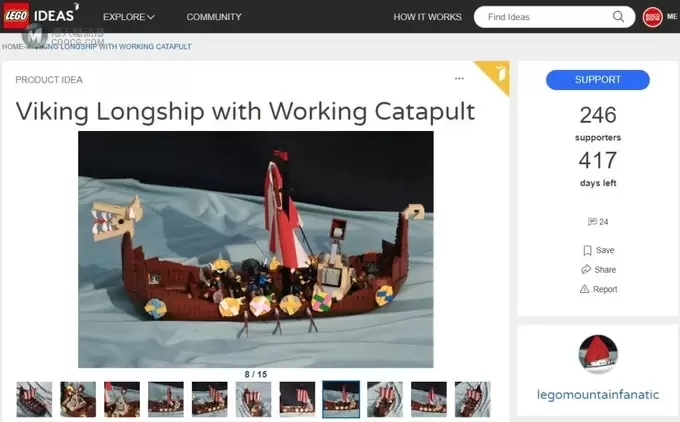Select the highlighted eighth gallery thumbnail
Image resolution: width=680 pixels, height=422 pixels.
341,399
